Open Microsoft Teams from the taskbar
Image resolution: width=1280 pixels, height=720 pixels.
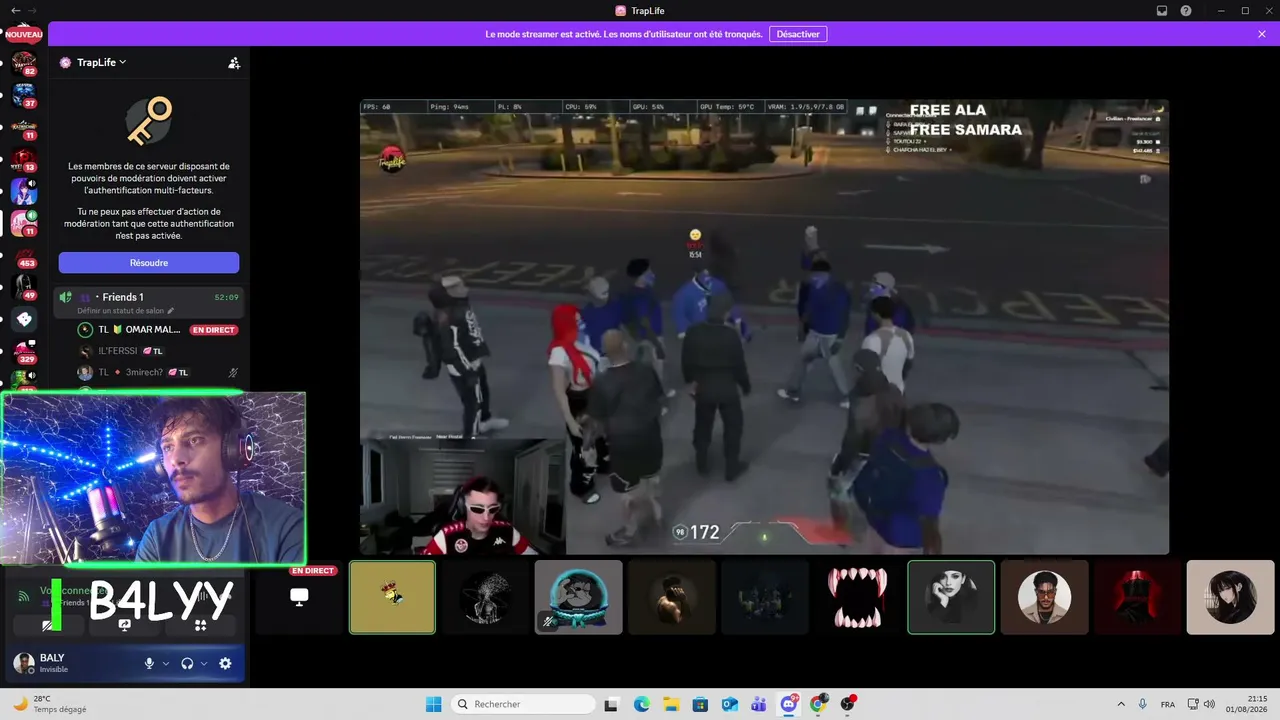coord(759,704)
